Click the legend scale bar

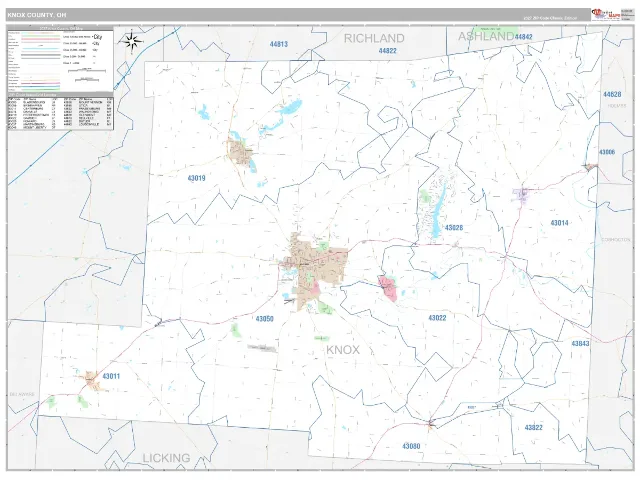click(x=87, y=70)
